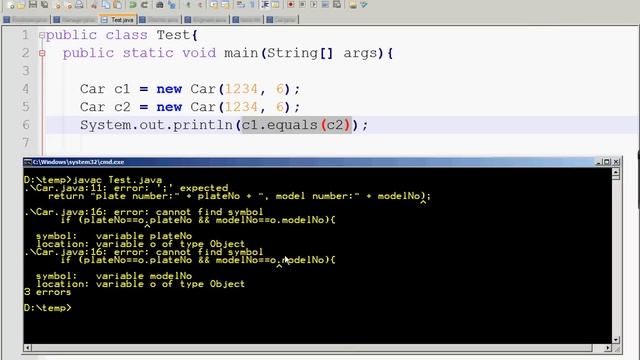Open cmd.exe window system menu icon
The image size is (640, 360).
pyautogui.click(x=27, y=162)
